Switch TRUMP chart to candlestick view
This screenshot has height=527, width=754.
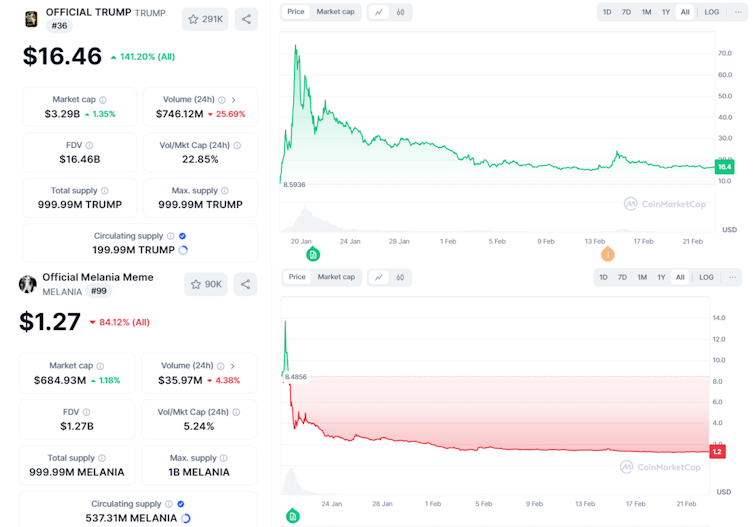point(400,12)
